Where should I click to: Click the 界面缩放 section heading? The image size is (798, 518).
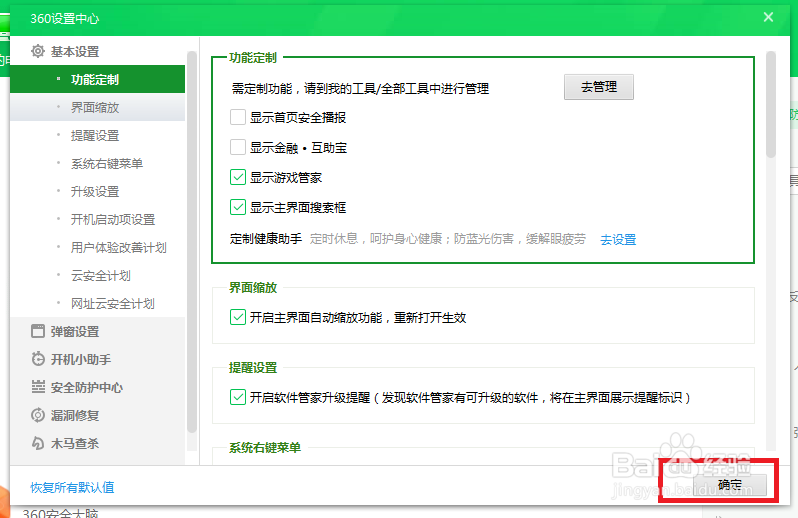[253, 287]
